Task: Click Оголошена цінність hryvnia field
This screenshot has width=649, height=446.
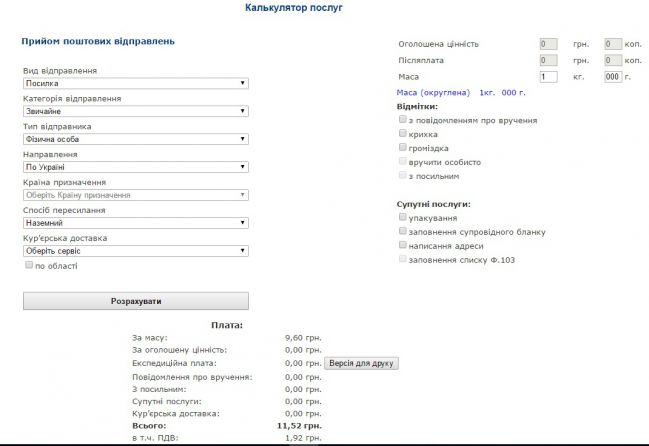Action: click(x=548, y=44)
